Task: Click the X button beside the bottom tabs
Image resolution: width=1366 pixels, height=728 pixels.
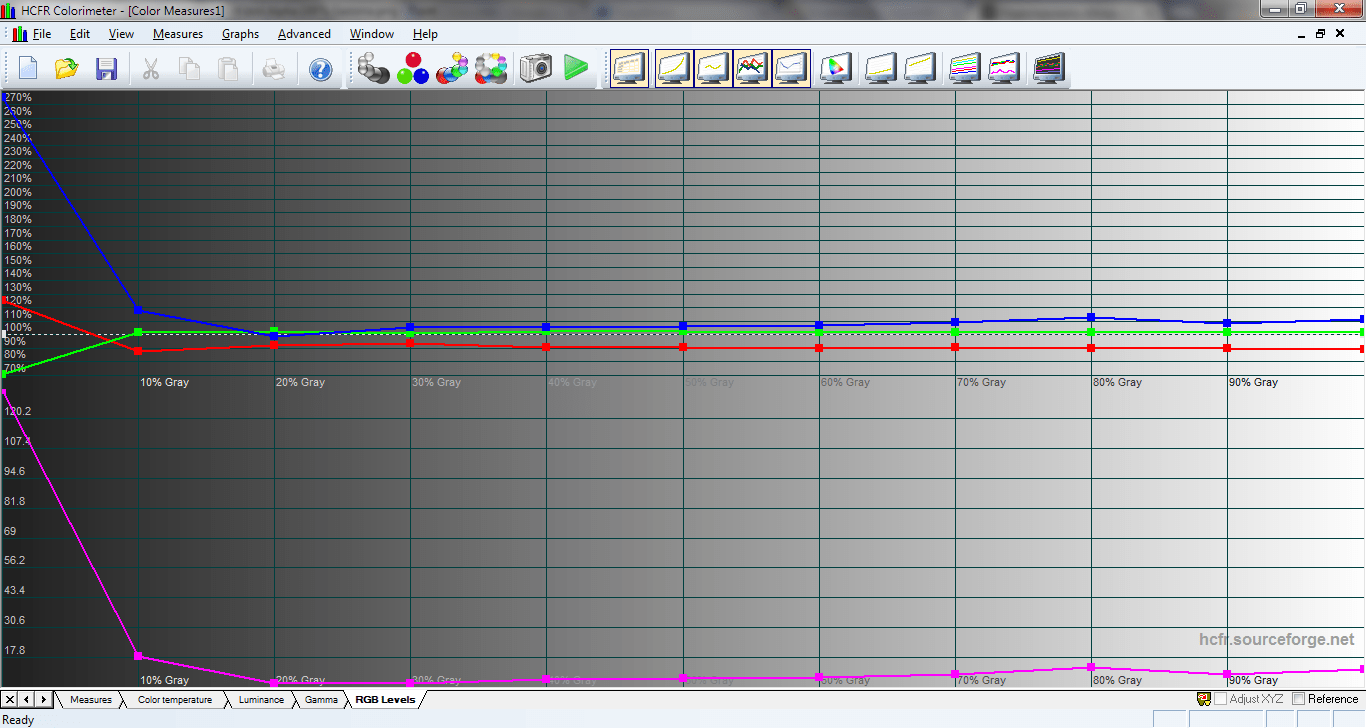Action: pos(10,699)
